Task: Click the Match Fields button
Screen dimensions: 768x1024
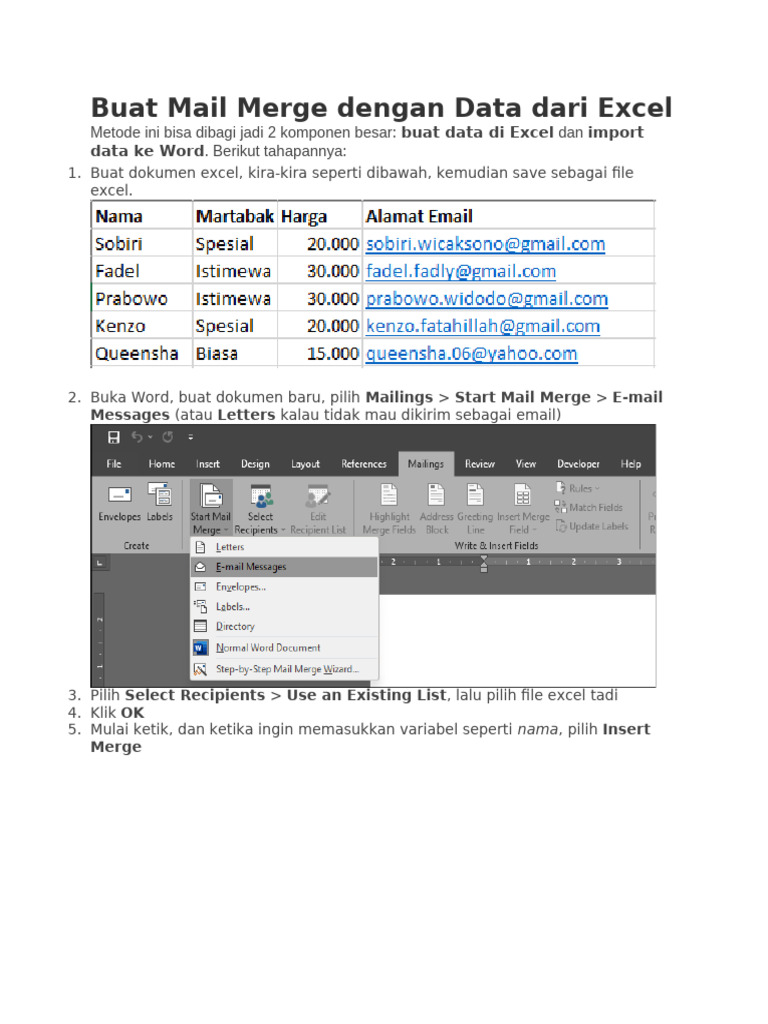Action: point(588,507)
